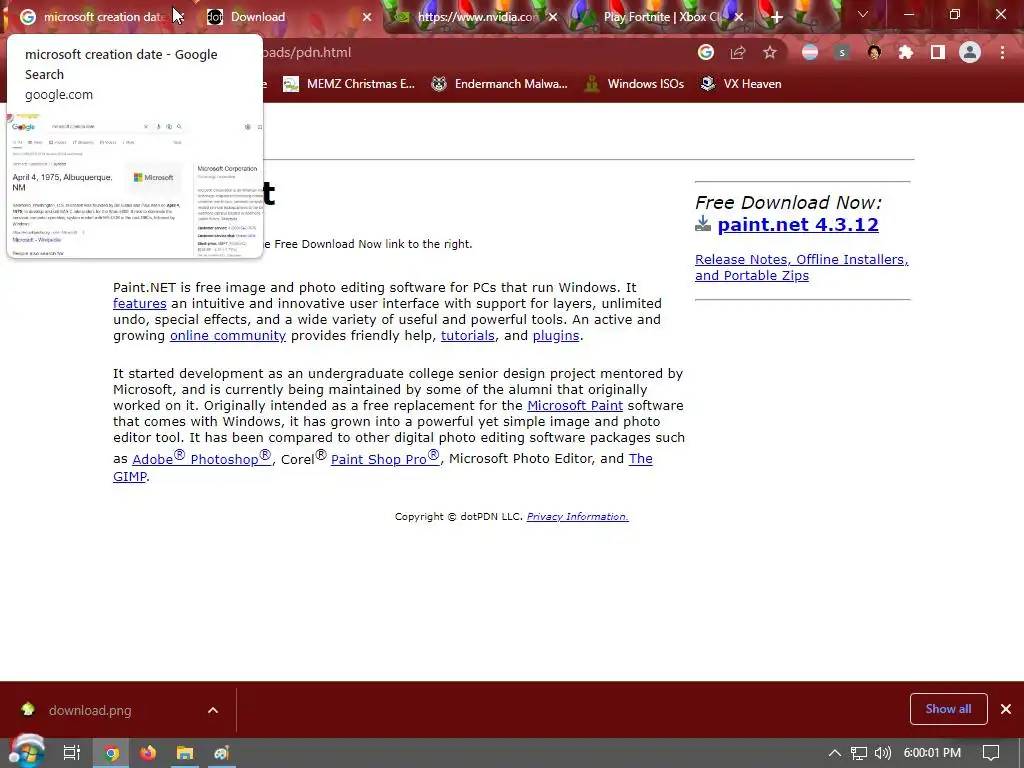Open the 'plugins' link

pyautogui.click(x=556, y=336)
